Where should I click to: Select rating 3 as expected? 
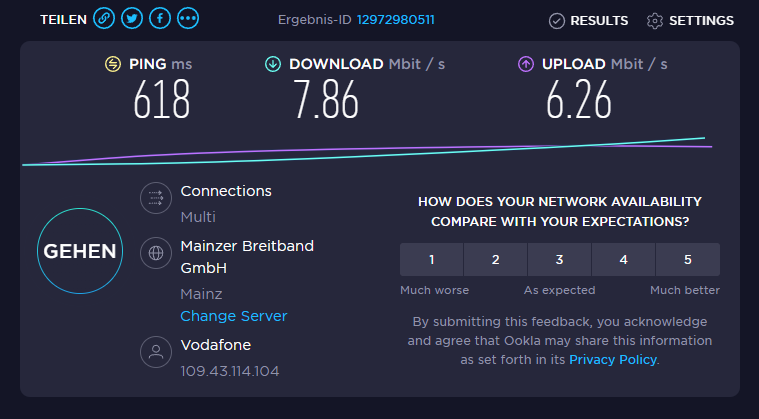pyautogui.click(x=559, y=260)
